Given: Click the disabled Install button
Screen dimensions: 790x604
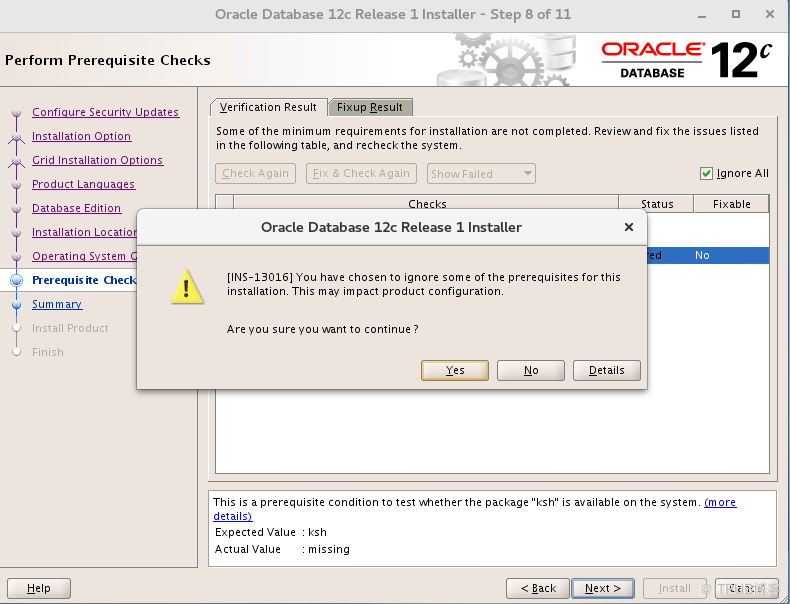Looking at the screenshot, I should coord(675,588).
